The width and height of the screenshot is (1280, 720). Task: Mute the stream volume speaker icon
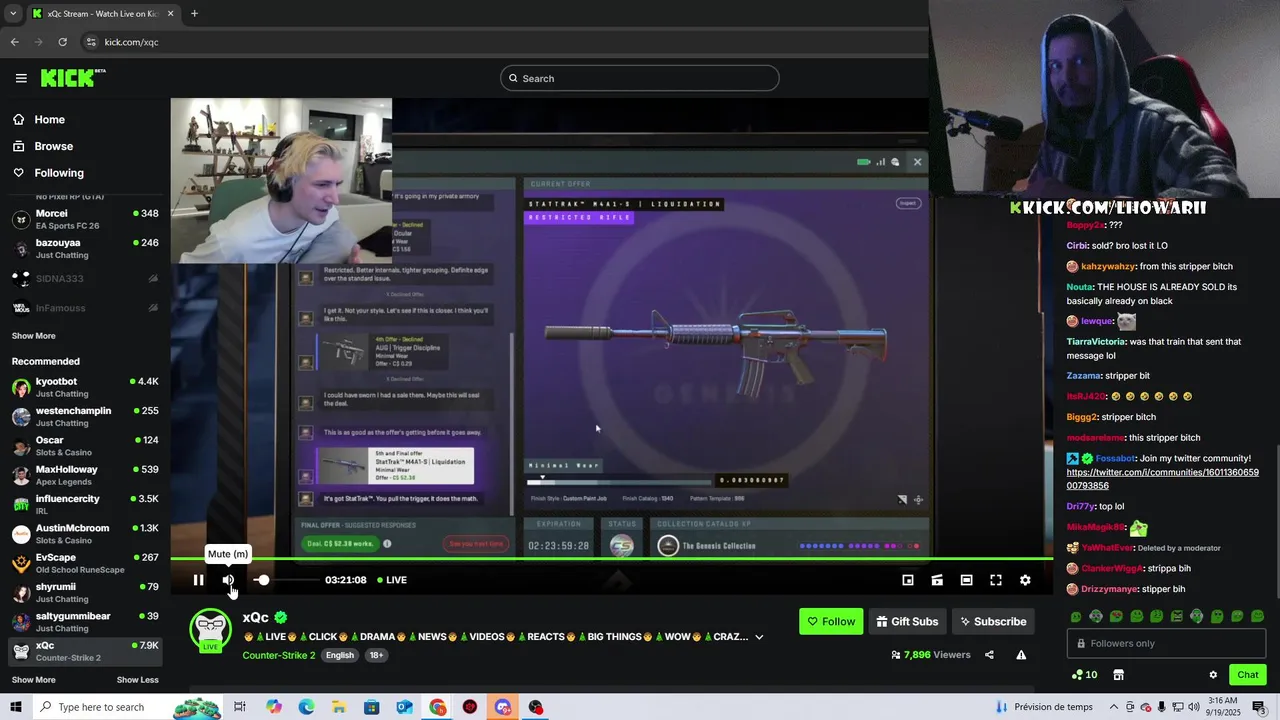228,580
